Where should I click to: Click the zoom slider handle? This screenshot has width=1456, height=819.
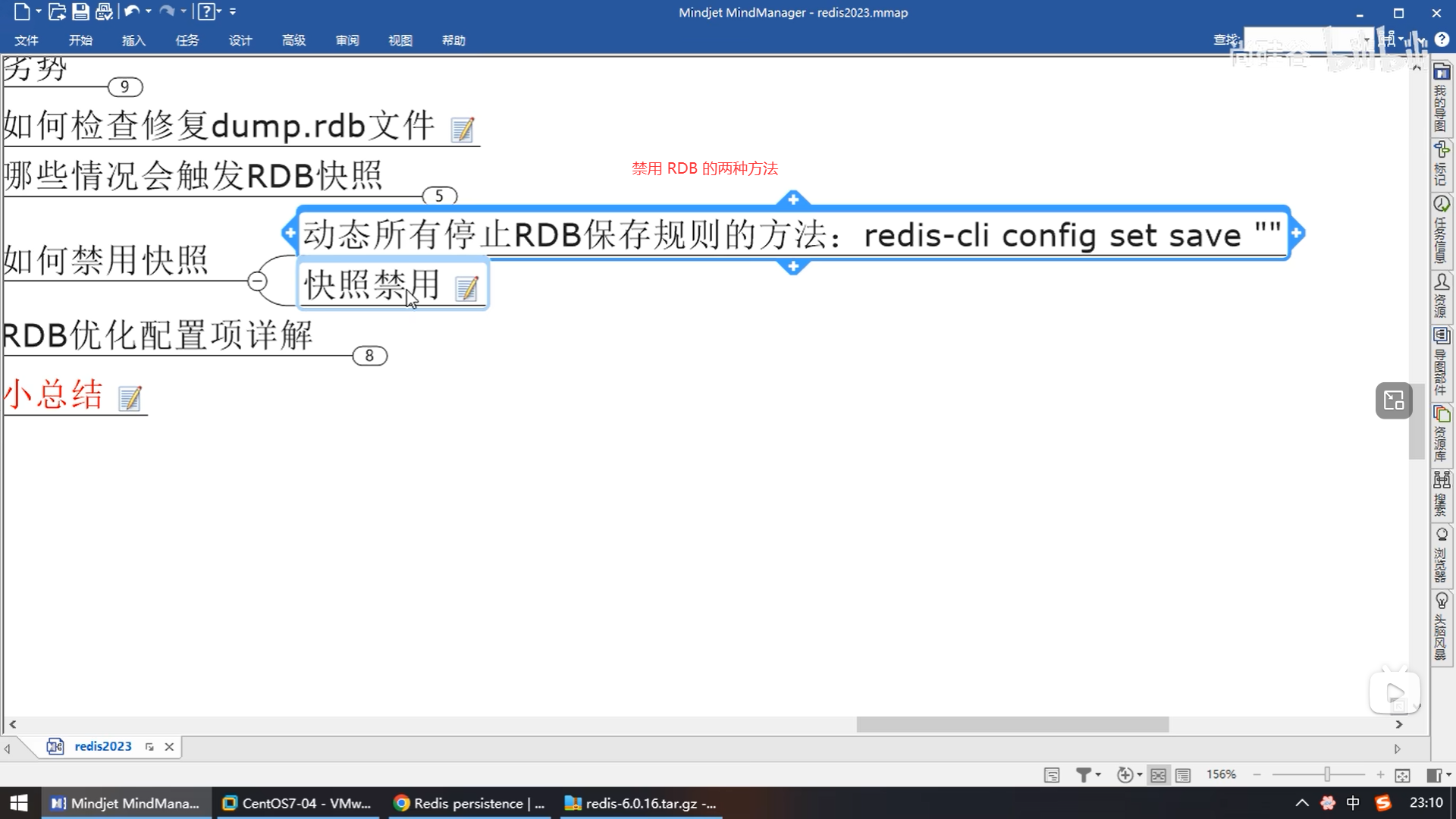click(1326, 774)
